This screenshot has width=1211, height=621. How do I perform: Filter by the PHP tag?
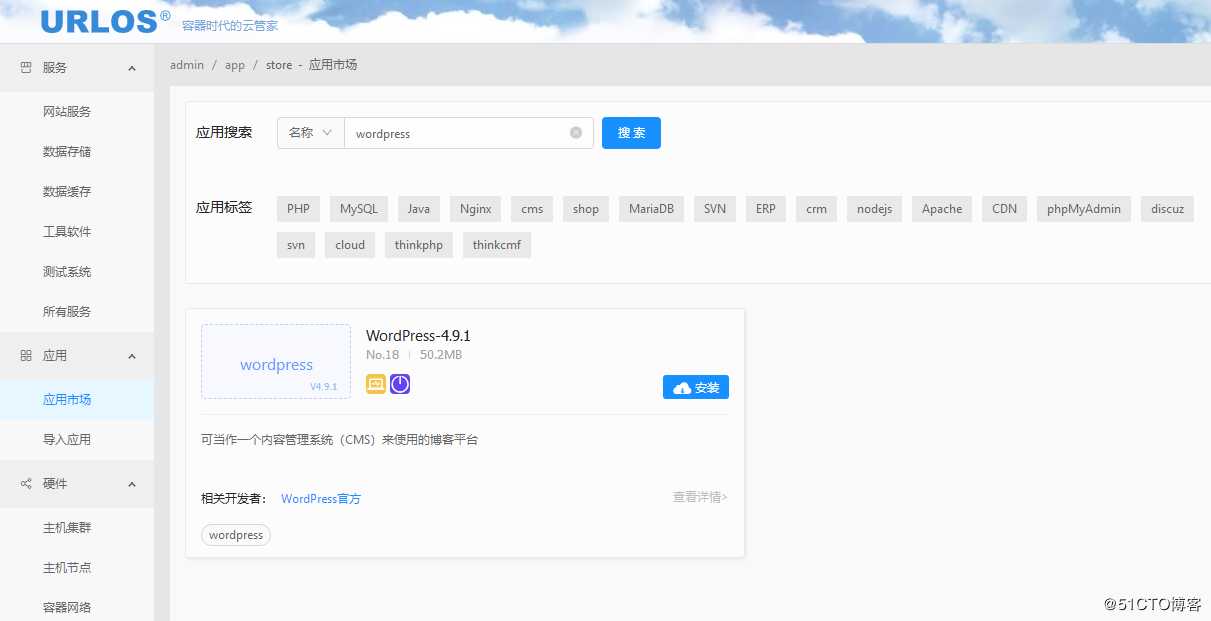[x=298, y=209]
